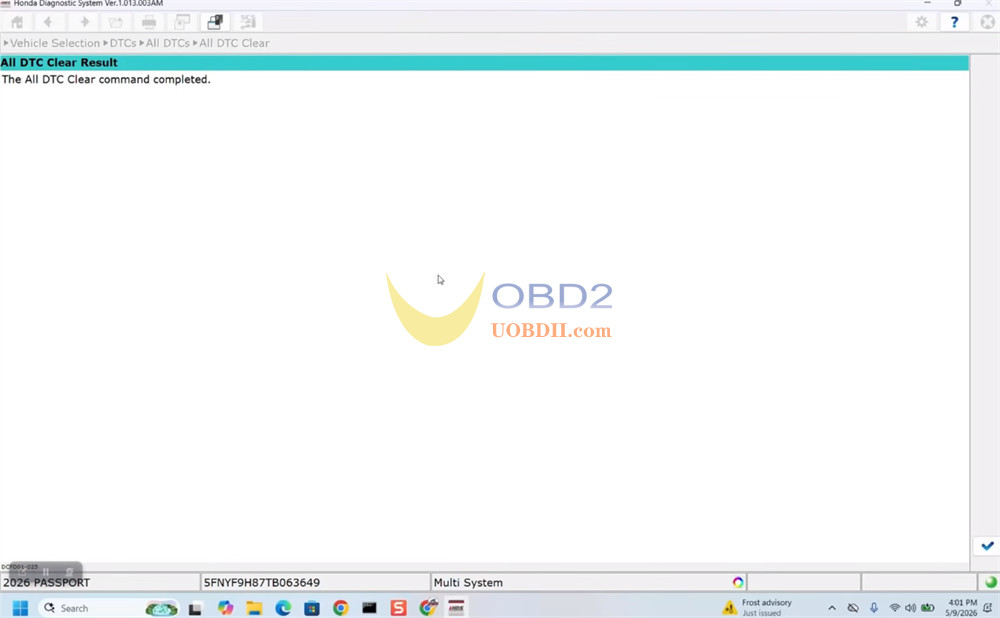Print using the printer toolbar icon
This screenshot has height=618, width=1000.
149,22
